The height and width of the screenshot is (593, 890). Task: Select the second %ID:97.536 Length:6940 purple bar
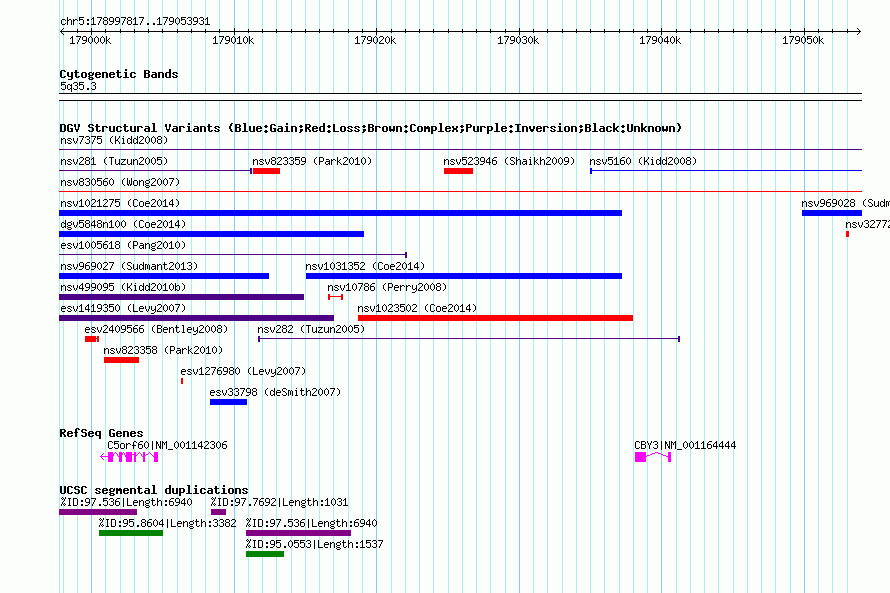pos(299,533)
